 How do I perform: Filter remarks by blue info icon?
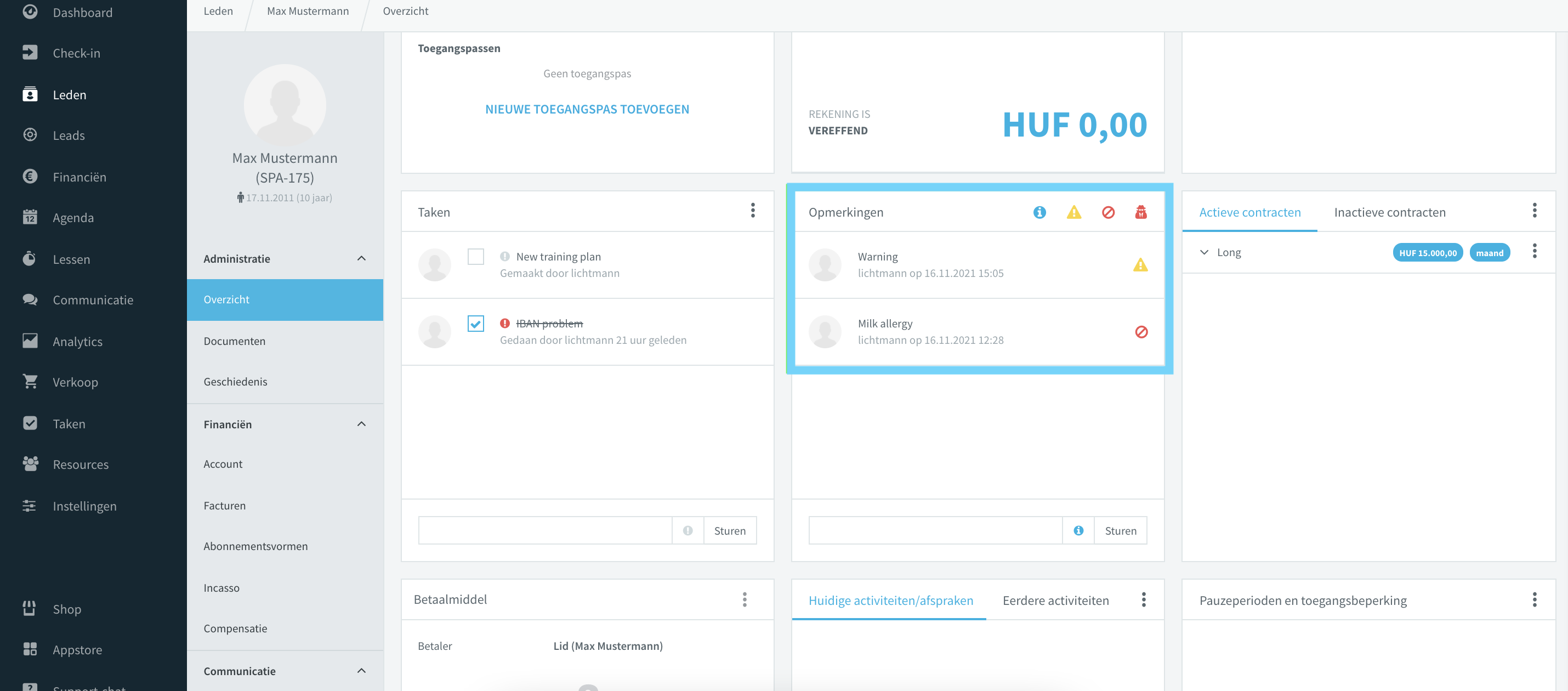coord(1039,212)
